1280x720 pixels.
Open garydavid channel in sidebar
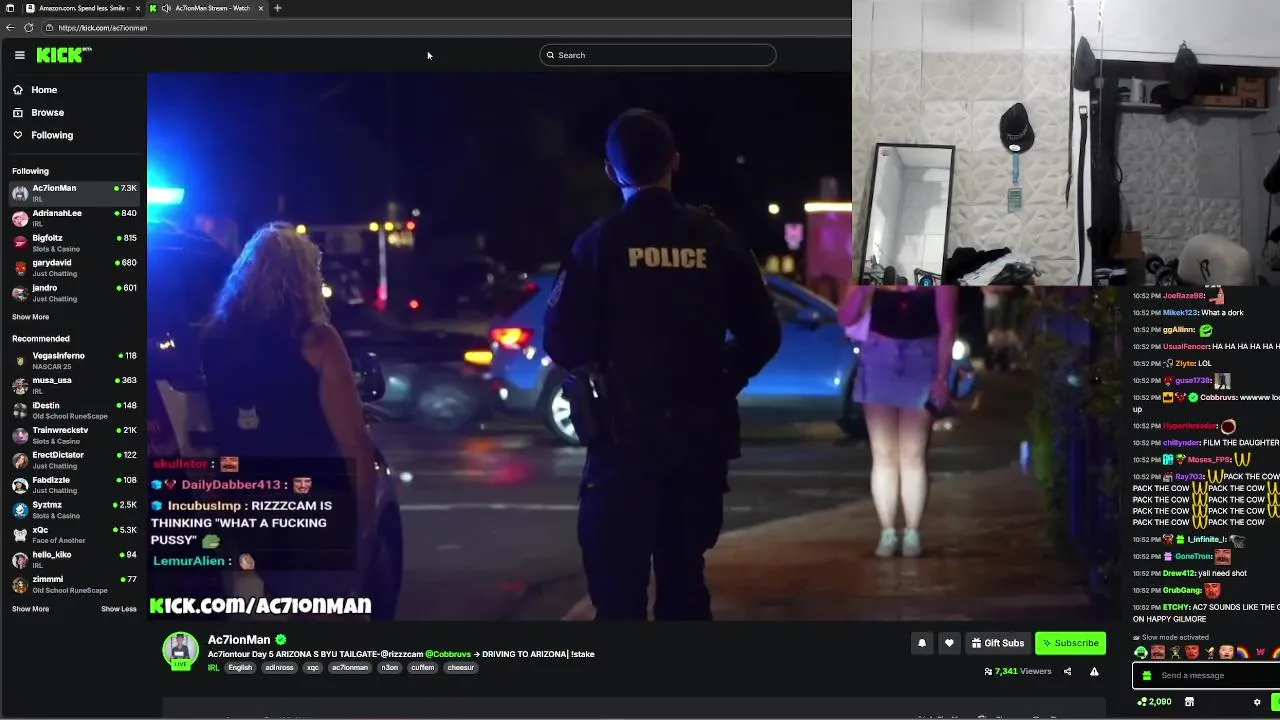(74, 267)
